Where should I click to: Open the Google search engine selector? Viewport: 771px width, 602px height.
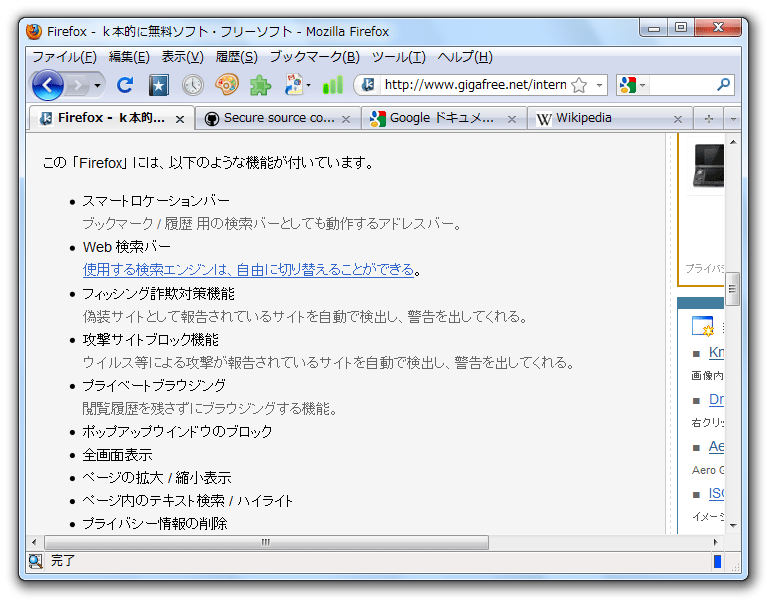(x=632, y=86)
